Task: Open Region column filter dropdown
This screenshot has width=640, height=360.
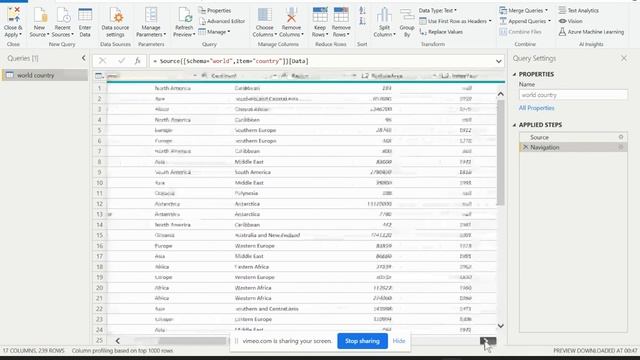Action: (353, 76)
